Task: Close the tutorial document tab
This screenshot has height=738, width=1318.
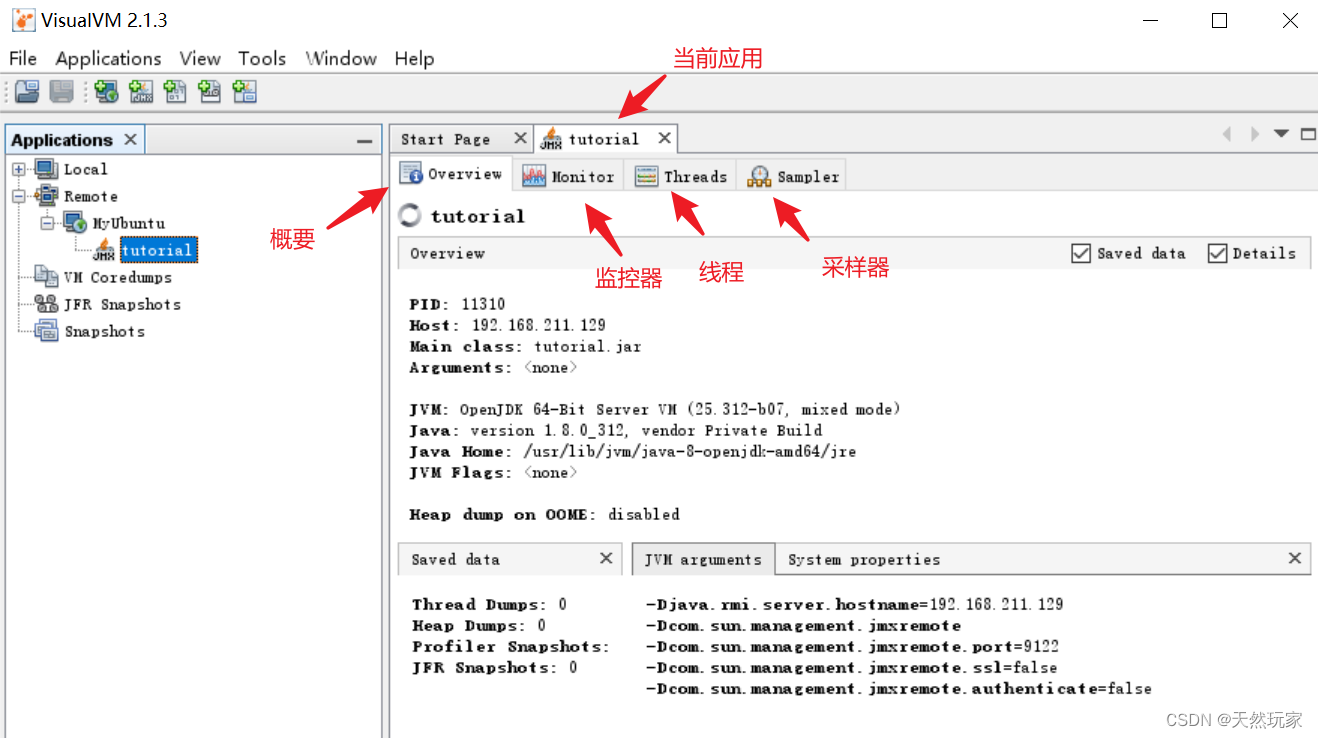Action: (x=664, y=138)
